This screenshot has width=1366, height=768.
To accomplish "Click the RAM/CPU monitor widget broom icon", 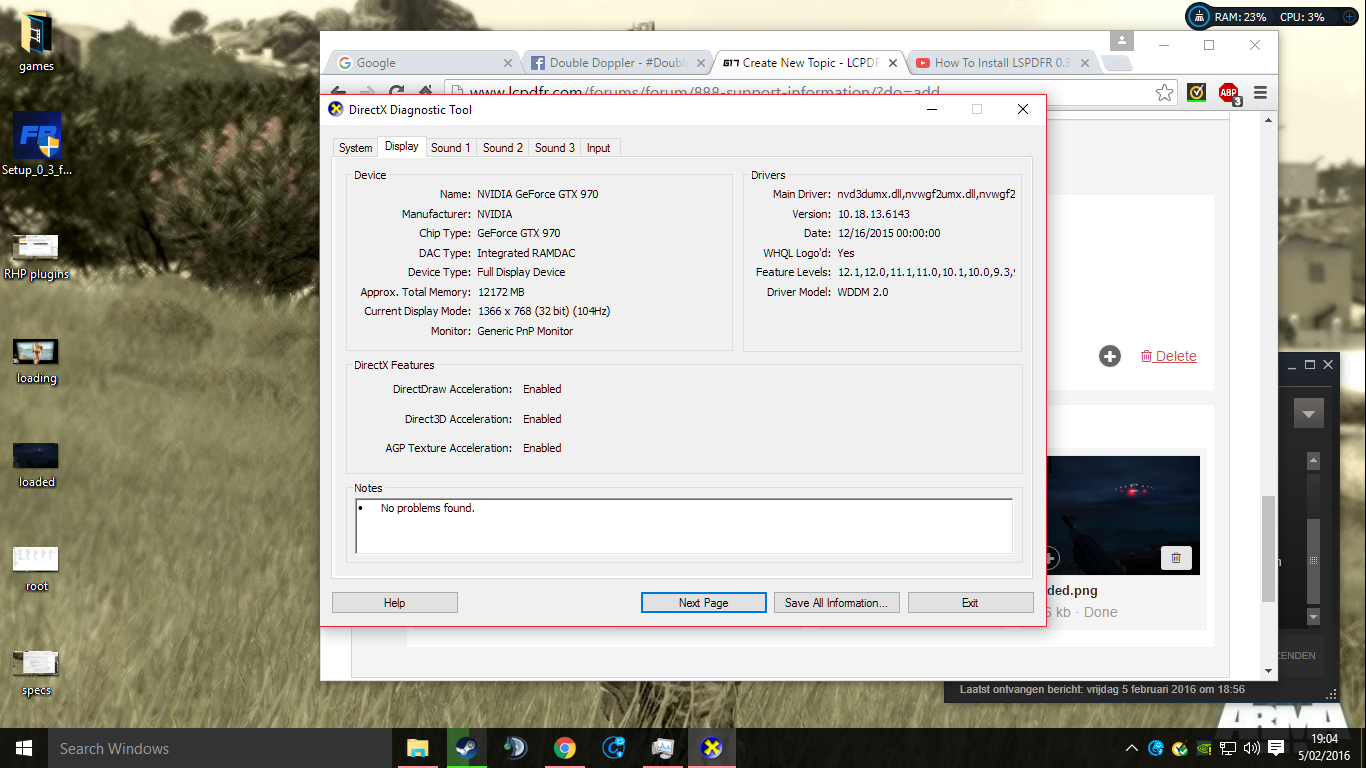I will coord(1199,17).
